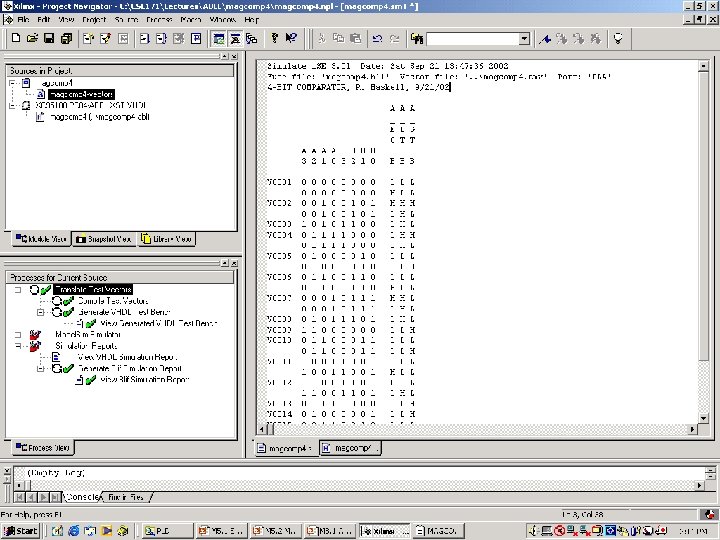Switch to Snapshot View tab
This screenshot has width=720, height=540.
pos(104,239)
